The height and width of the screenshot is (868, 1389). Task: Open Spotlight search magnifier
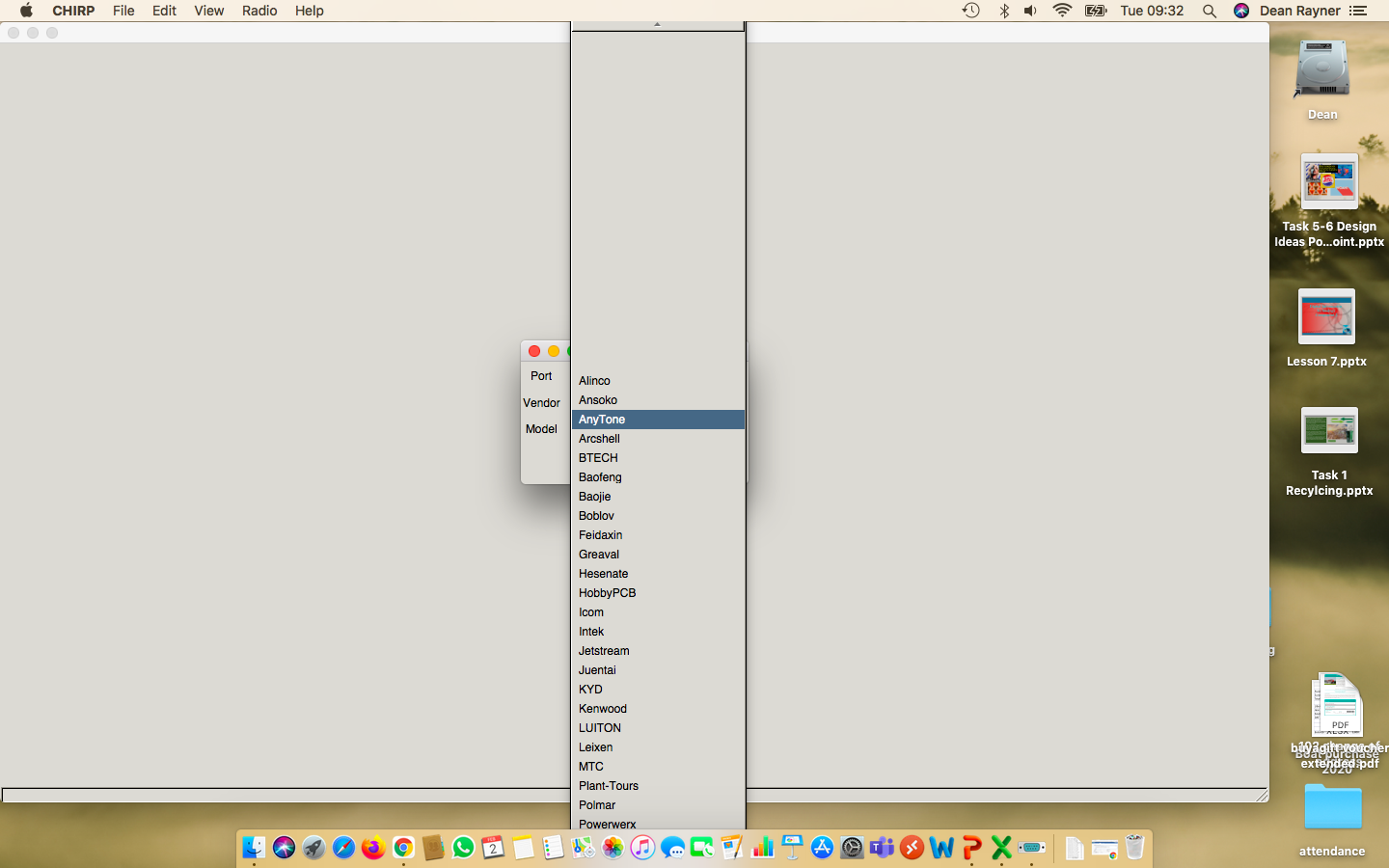[x=1209, y=11]
